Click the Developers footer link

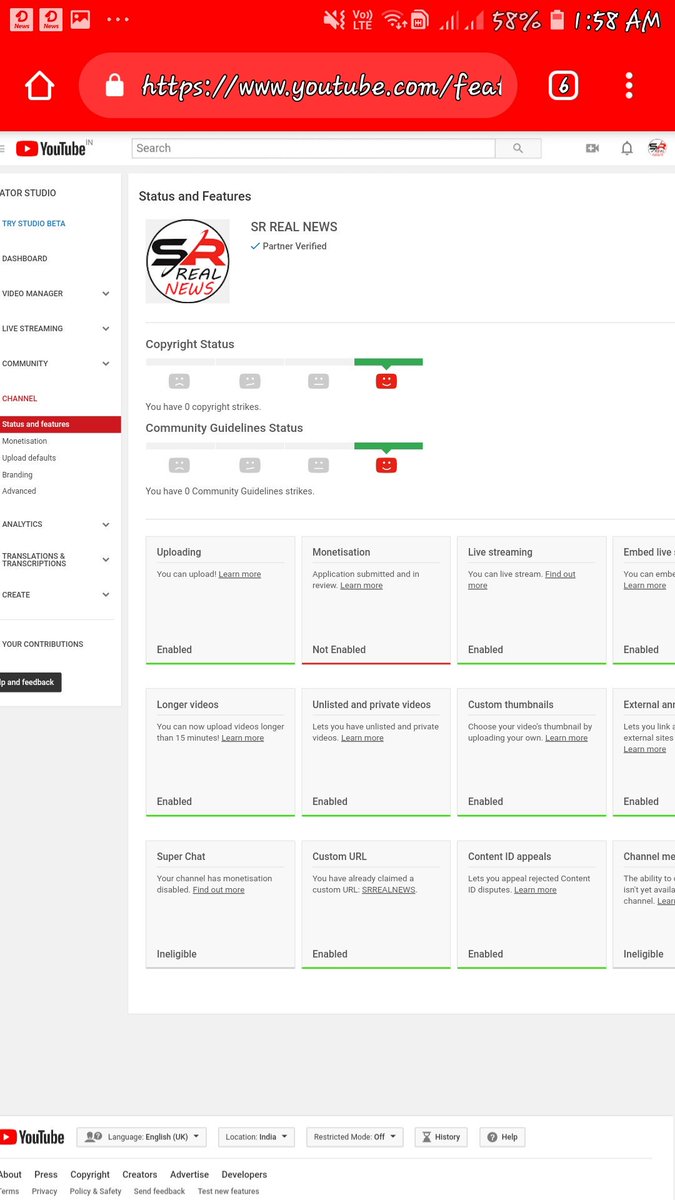coord(244,1175)
